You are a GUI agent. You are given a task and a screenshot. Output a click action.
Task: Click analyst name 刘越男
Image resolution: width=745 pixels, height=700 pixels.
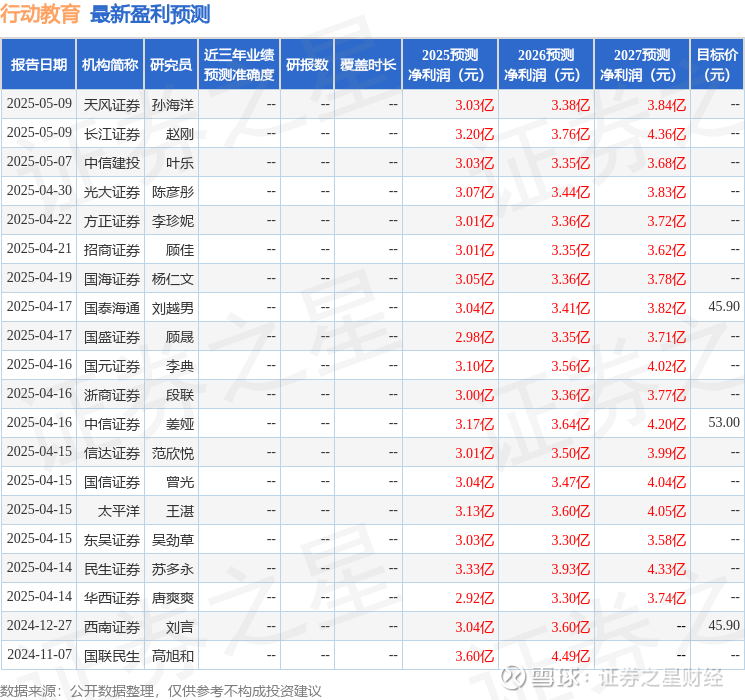[172, 308]
